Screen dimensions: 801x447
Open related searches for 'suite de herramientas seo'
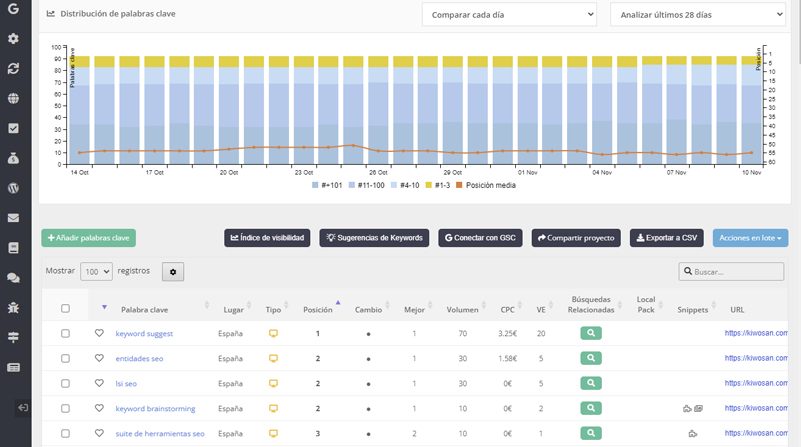point(591,433)
